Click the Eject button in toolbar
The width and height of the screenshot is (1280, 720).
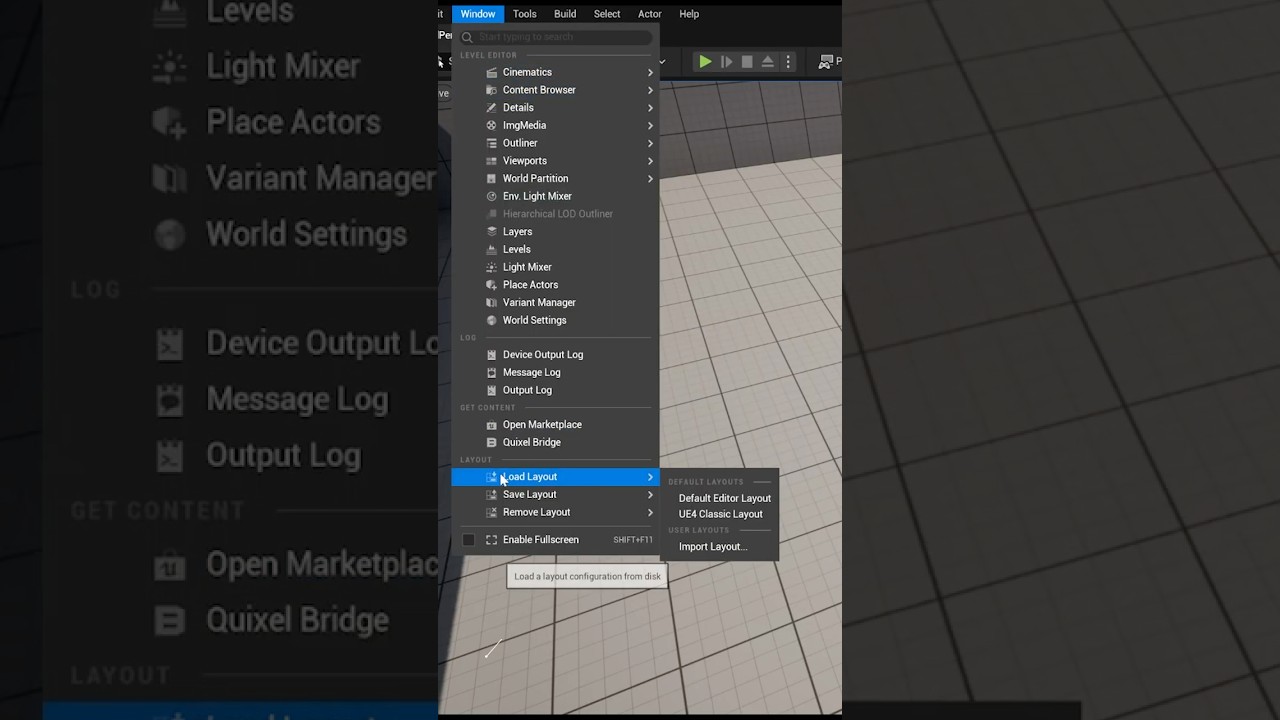point(768,61)
